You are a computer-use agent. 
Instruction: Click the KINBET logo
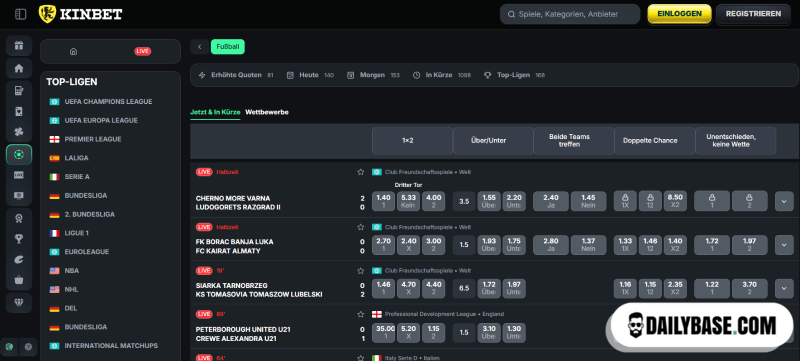81,14
